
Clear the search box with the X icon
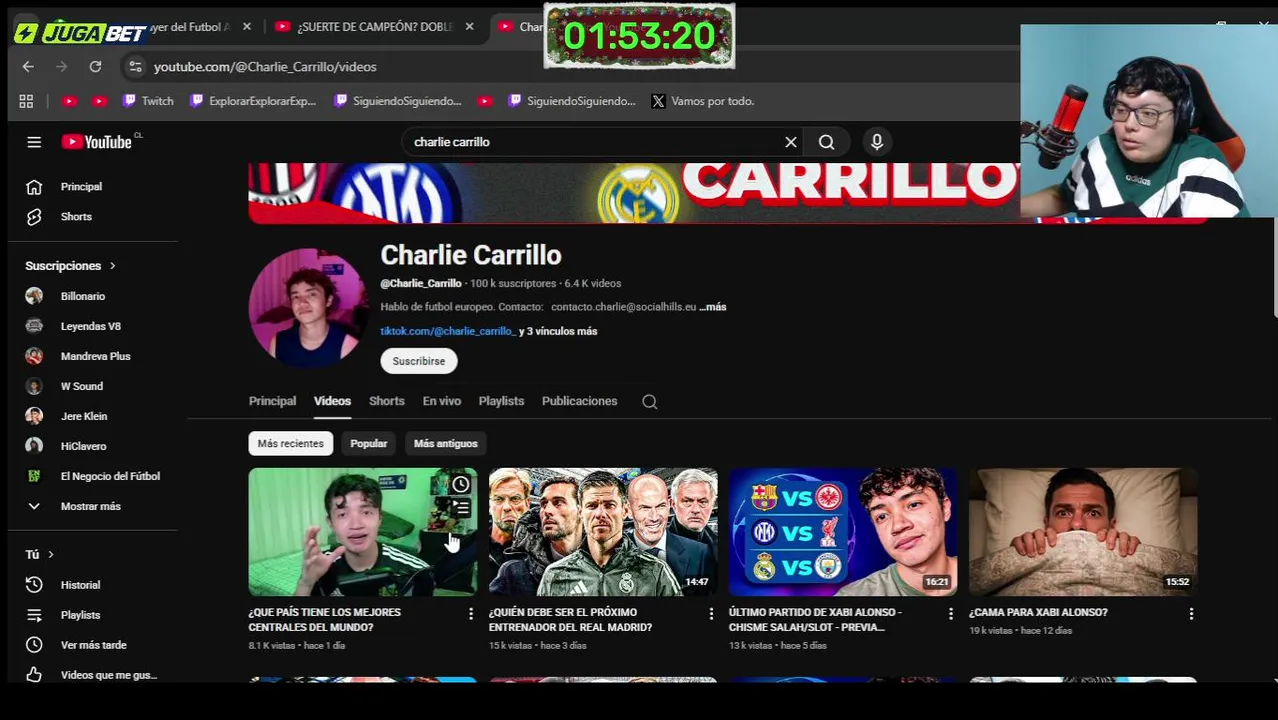[x=791, y=142]
